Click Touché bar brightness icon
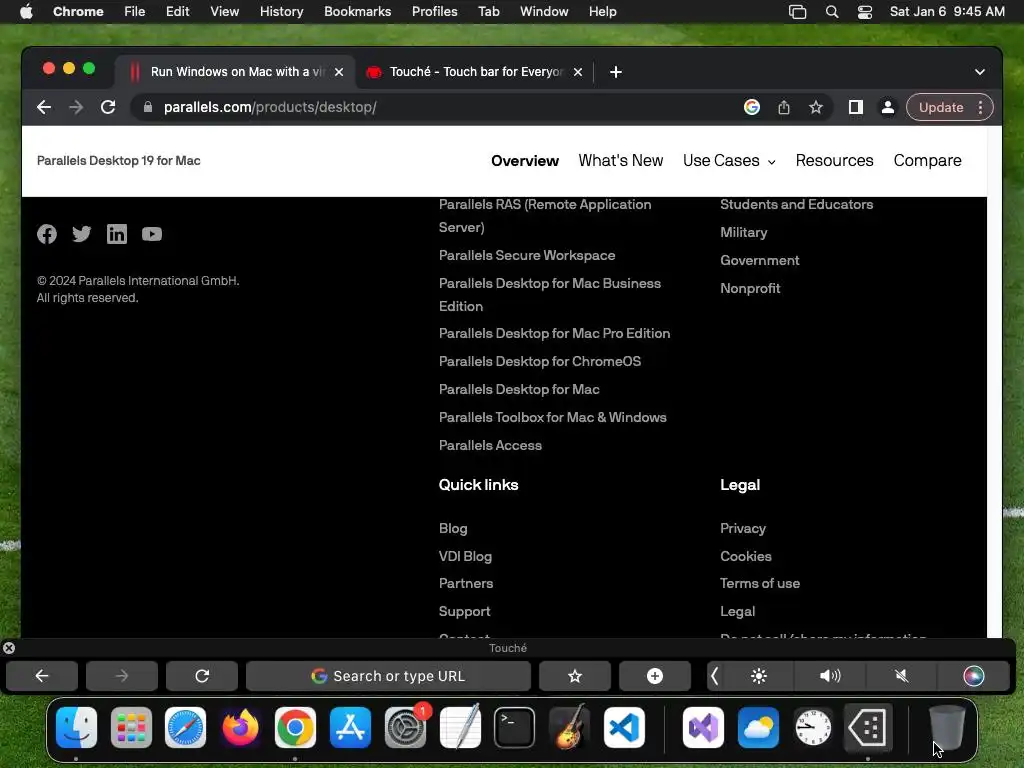 759,676
